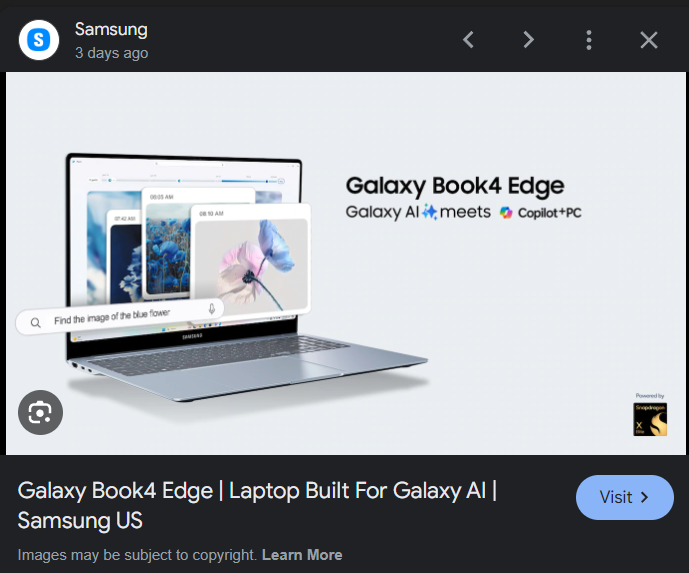
Task: Click the microphone icon in the search pill
Action: [212, 309]
